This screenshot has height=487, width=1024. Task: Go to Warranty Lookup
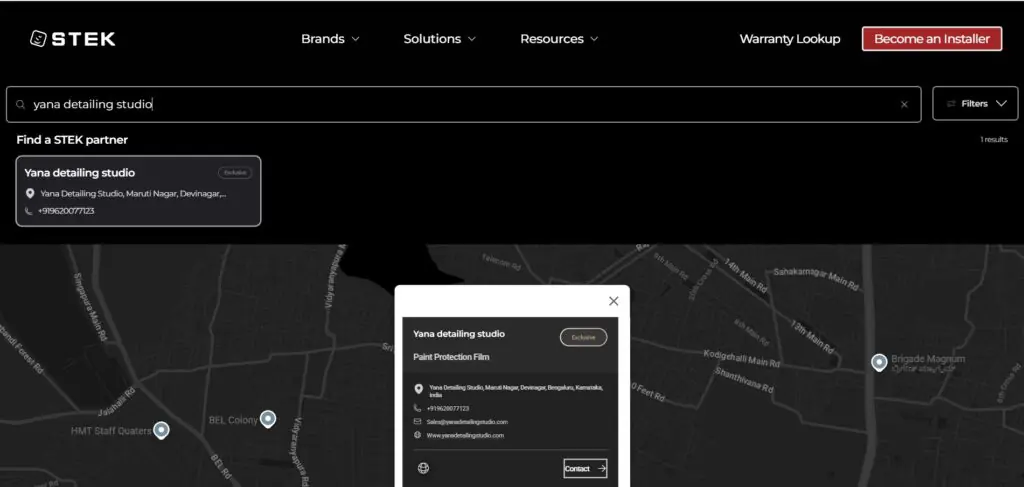[790, 39]
